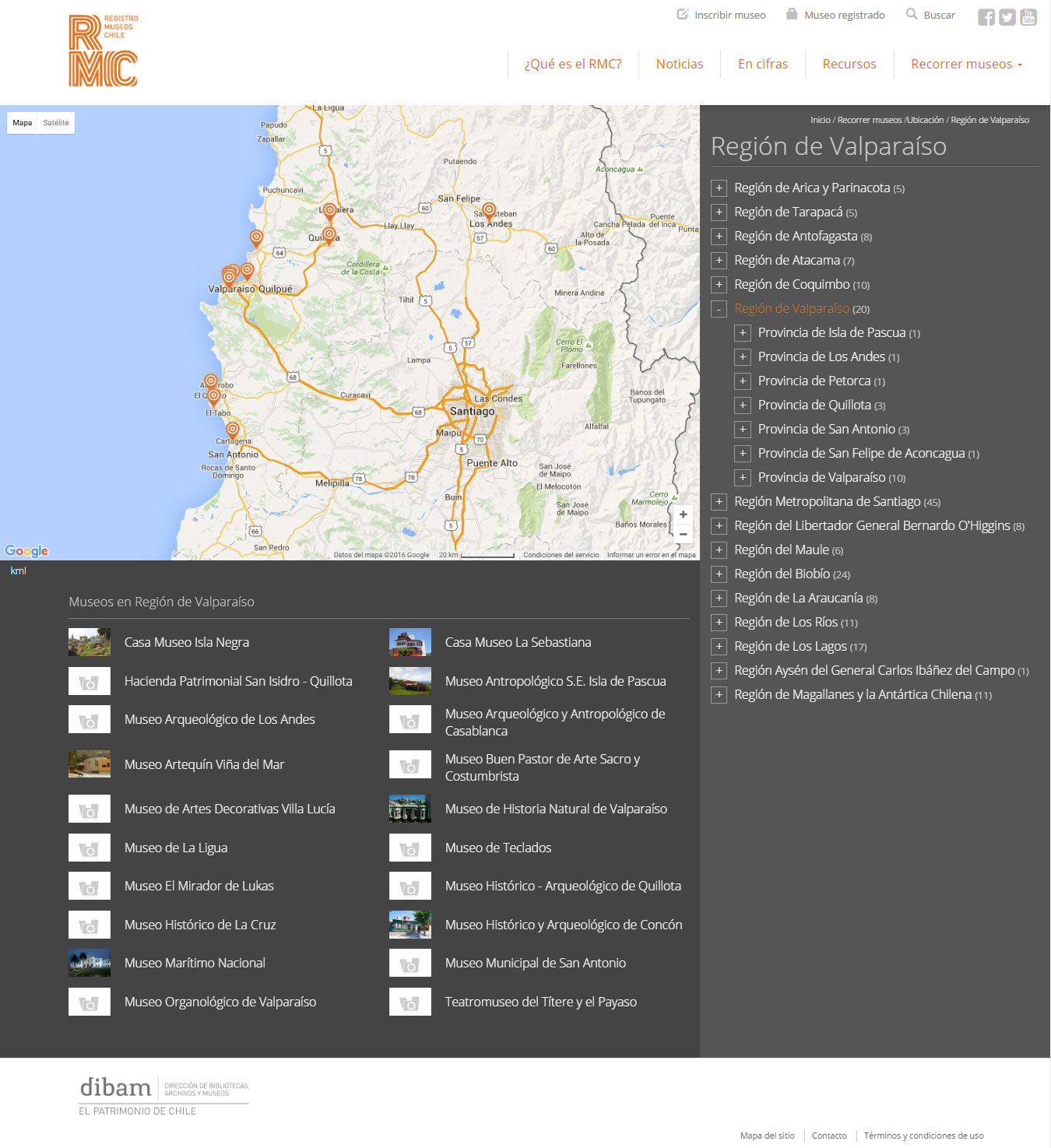Click the map marker near Los Andes
The image size is (1051, 1148).
click(x=489, y=210)
